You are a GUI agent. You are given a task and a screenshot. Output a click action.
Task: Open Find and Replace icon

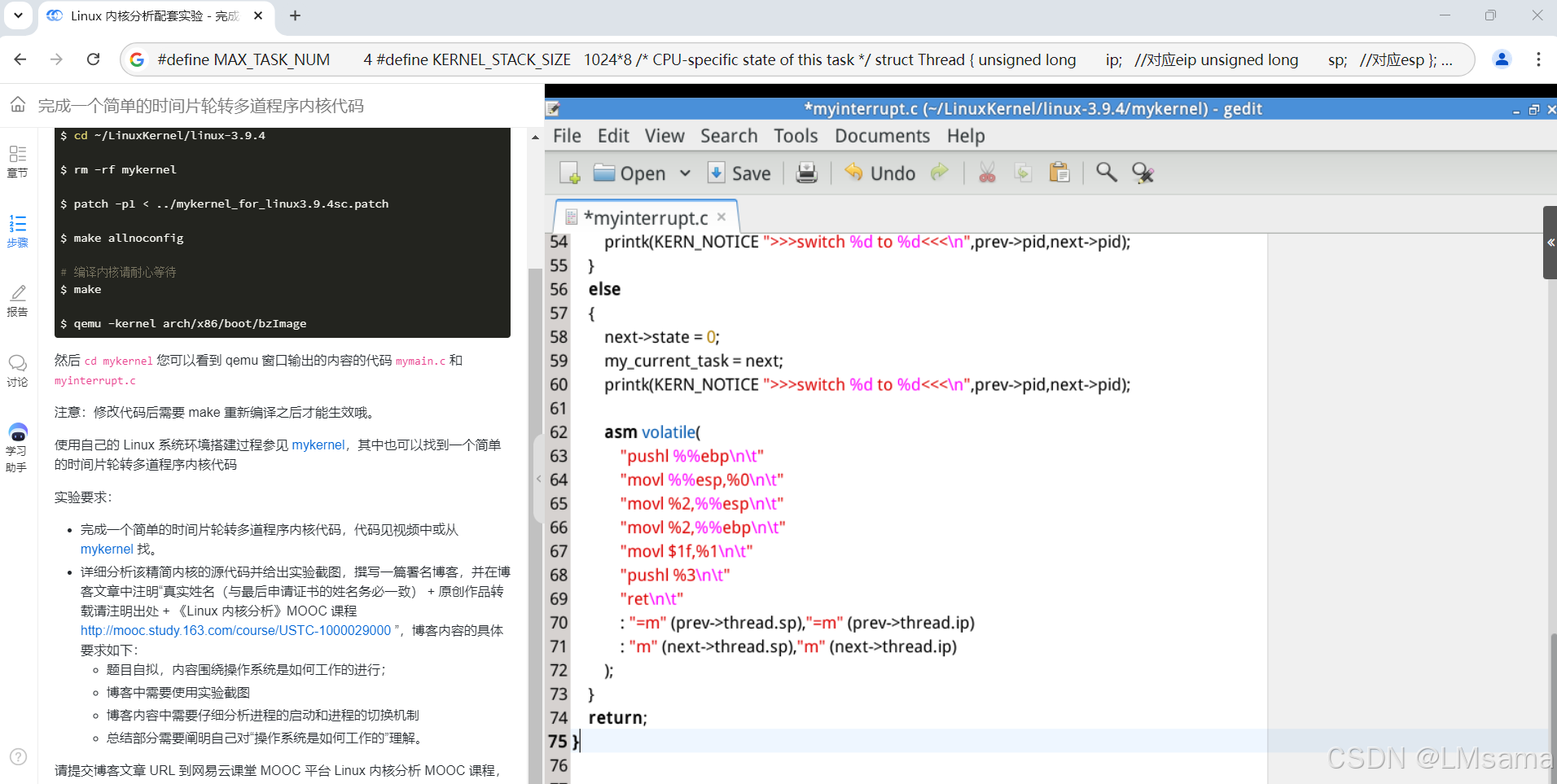pyautogui.click(x=1143, y=173)
